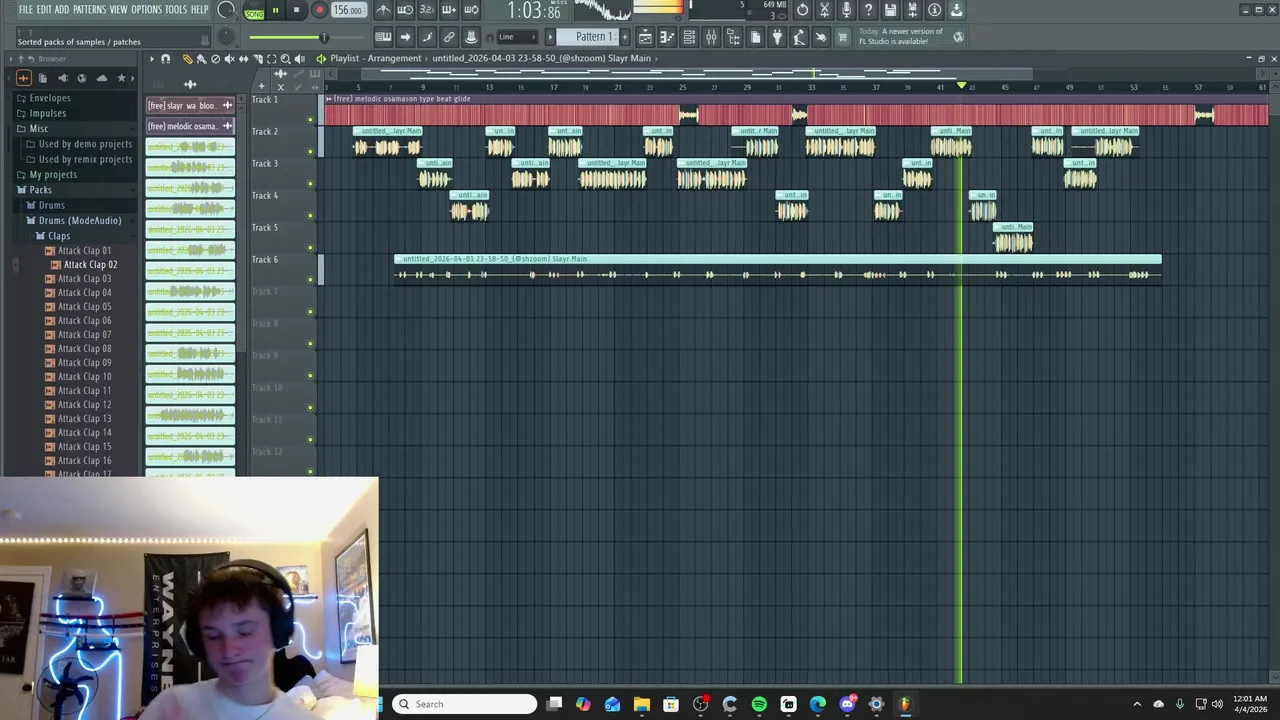
Task: Stop playback with the stop button
Action: coord(296,10)
